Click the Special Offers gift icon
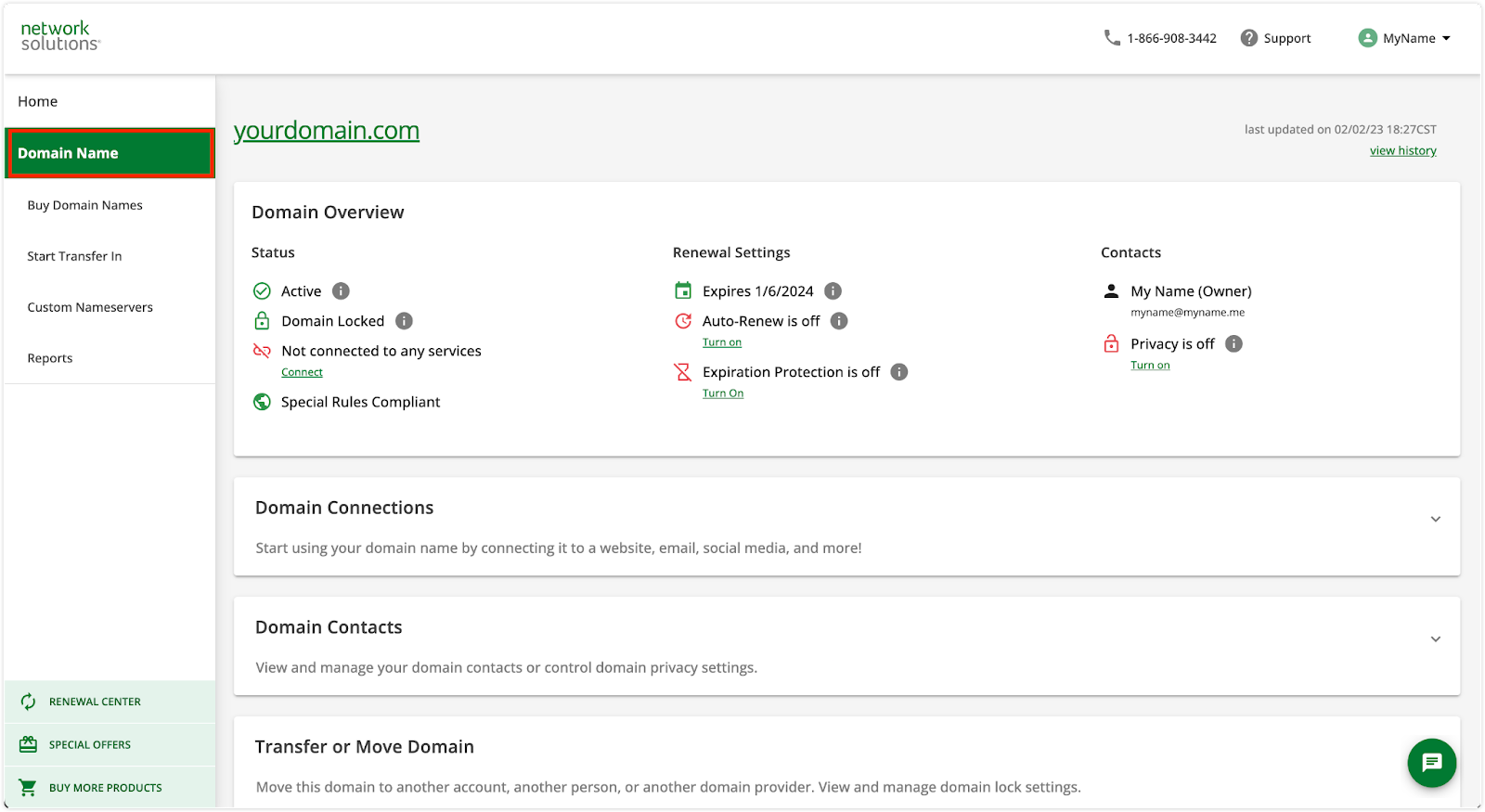Screen dimensions: 1485x812 (29, 744)
